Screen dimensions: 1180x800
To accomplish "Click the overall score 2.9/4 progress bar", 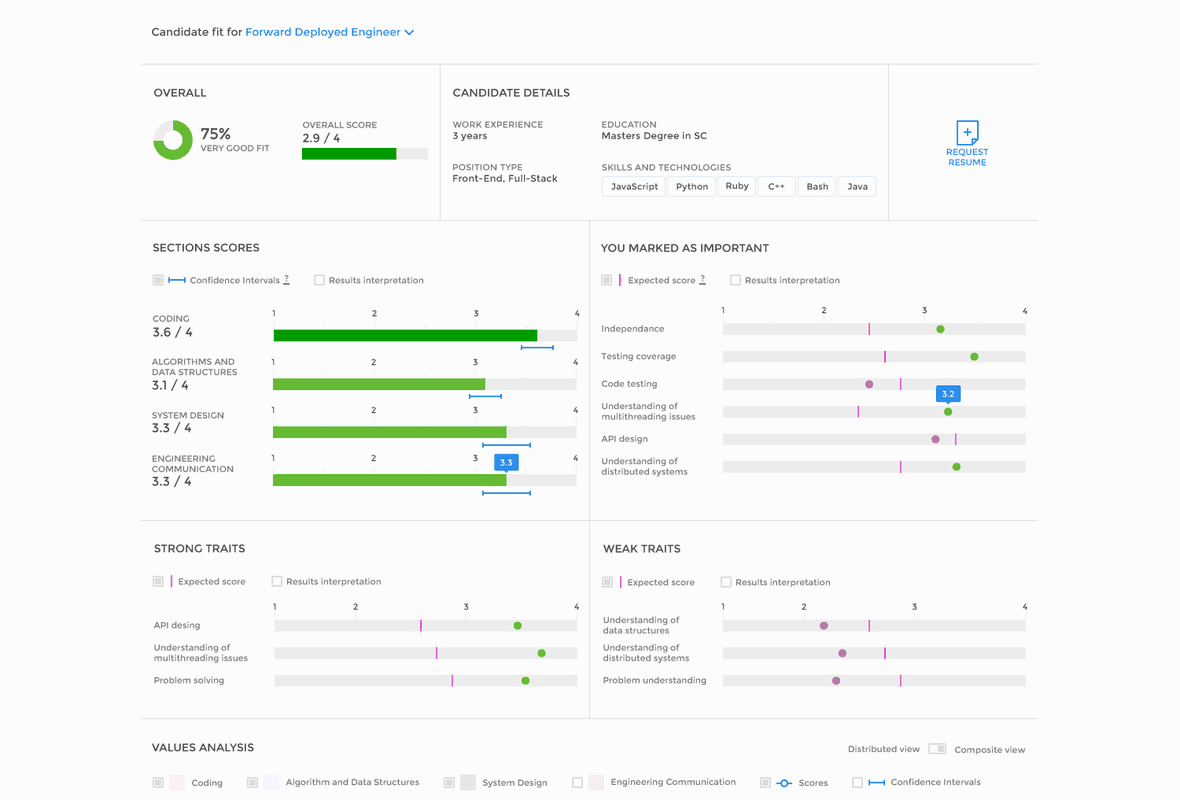I will pos(365,154).
